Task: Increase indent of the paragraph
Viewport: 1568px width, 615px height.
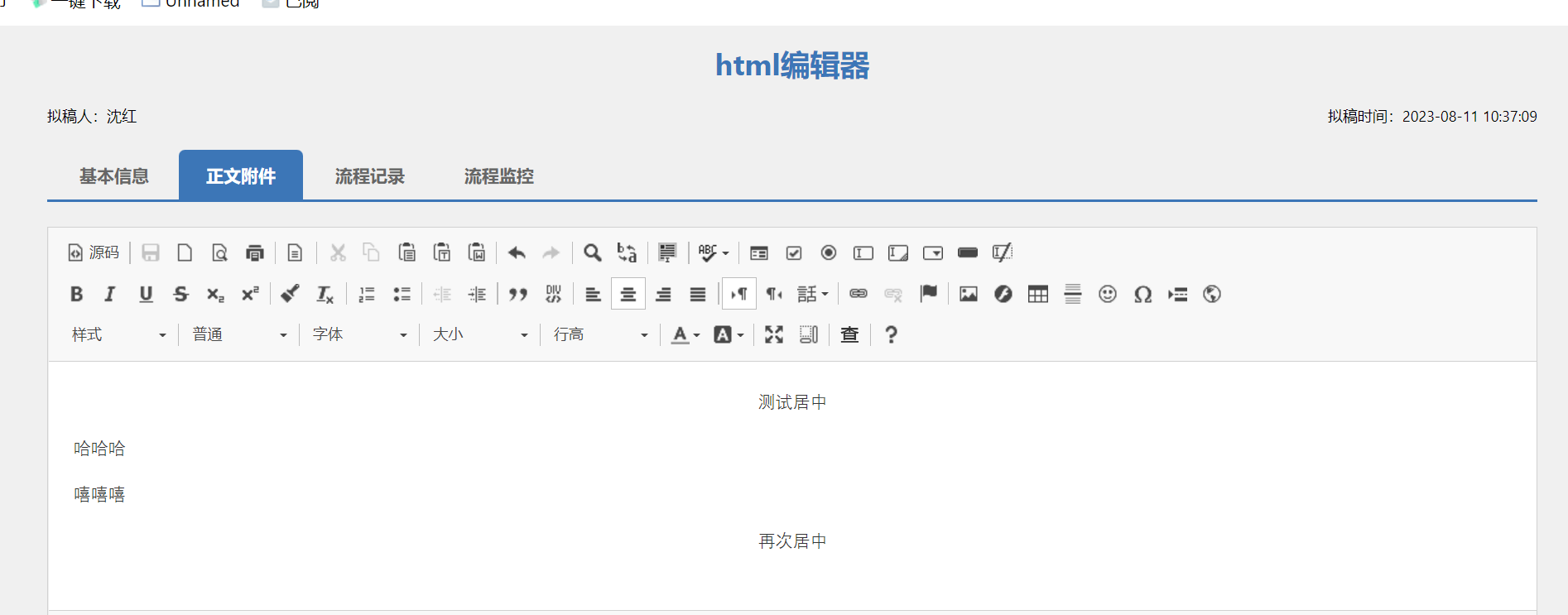Action: pos(477,294)
